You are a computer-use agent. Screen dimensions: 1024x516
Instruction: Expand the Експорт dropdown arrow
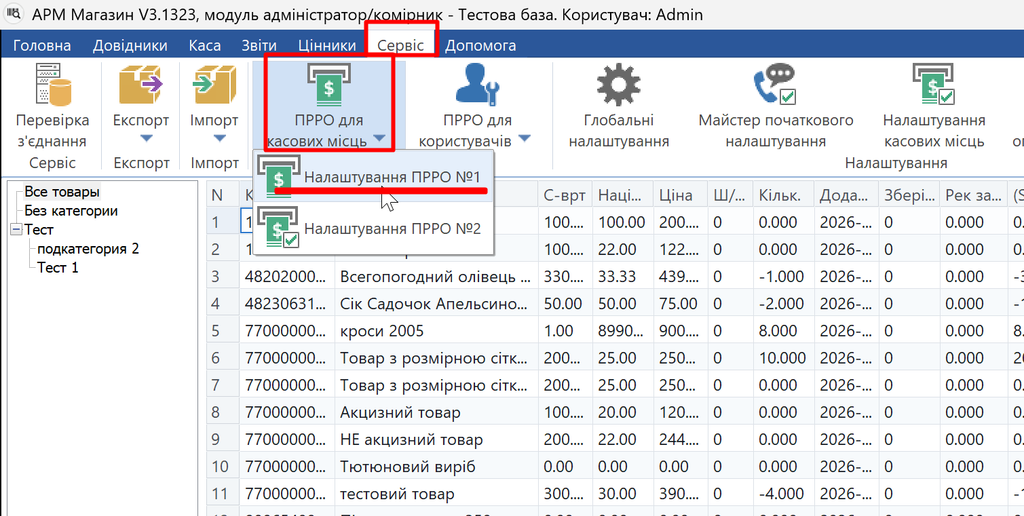[146, 138]
